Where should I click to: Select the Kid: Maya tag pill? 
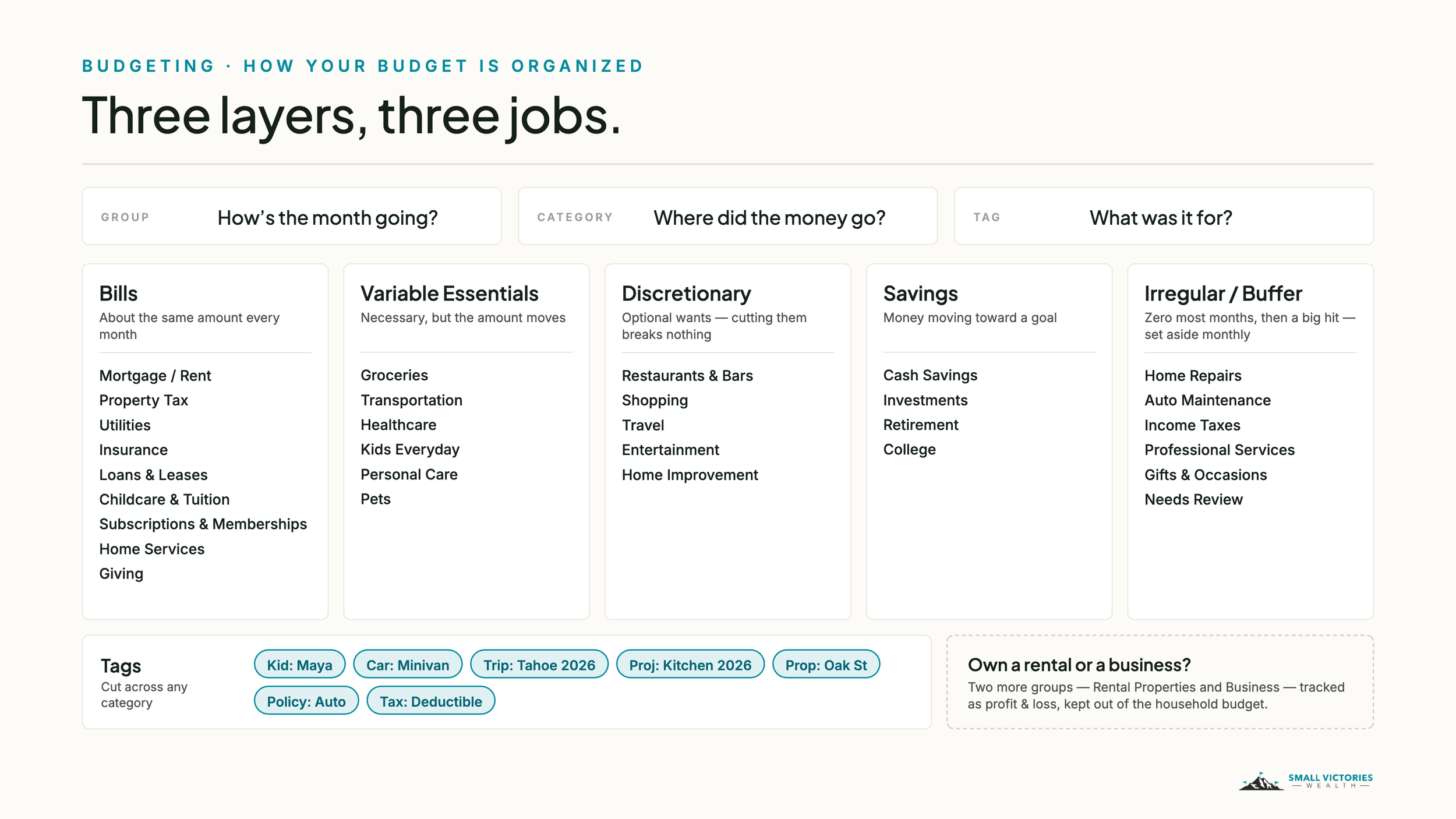coord(299,664)
